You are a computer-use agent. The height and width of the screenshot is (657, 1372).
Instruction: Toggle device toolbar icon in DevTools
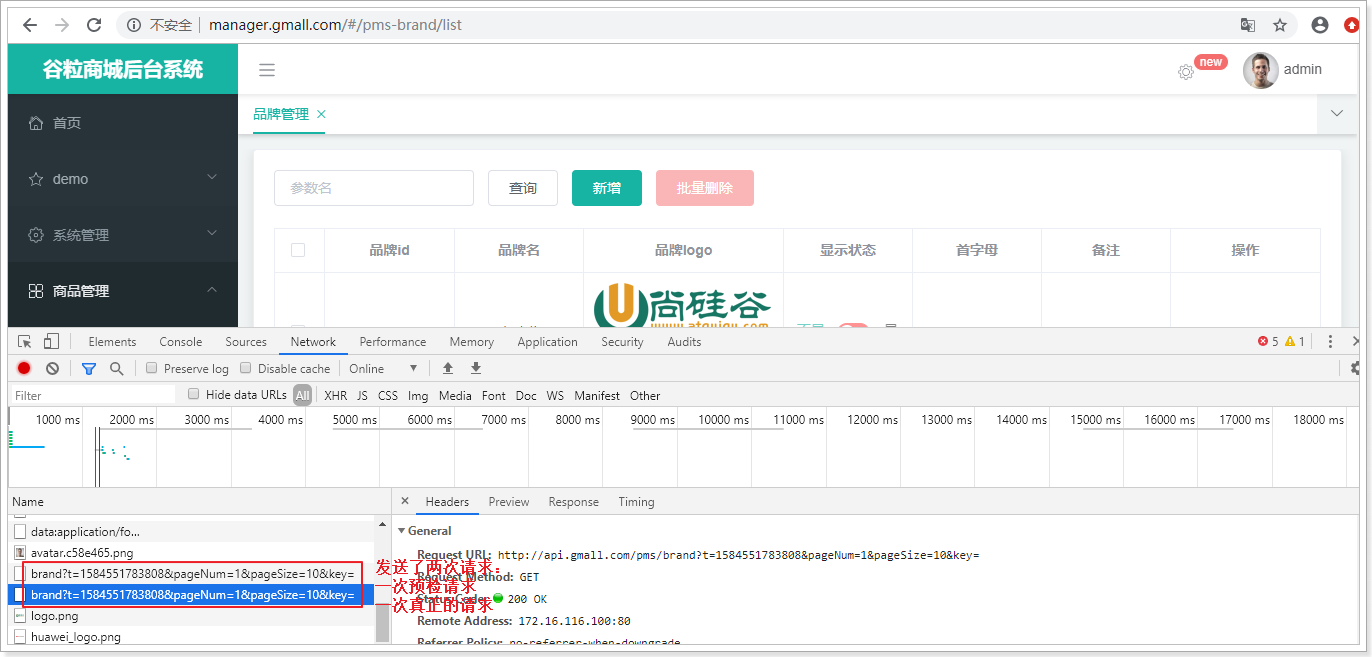[x=52, y=342]
